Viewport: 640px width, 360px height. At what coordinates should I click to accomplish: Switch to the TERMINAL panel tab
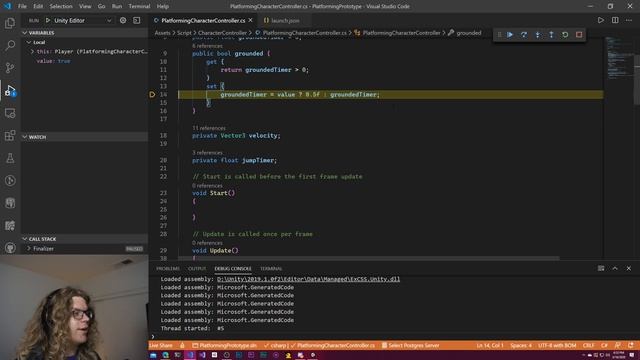pyautogui.click(x=271, y=269)
